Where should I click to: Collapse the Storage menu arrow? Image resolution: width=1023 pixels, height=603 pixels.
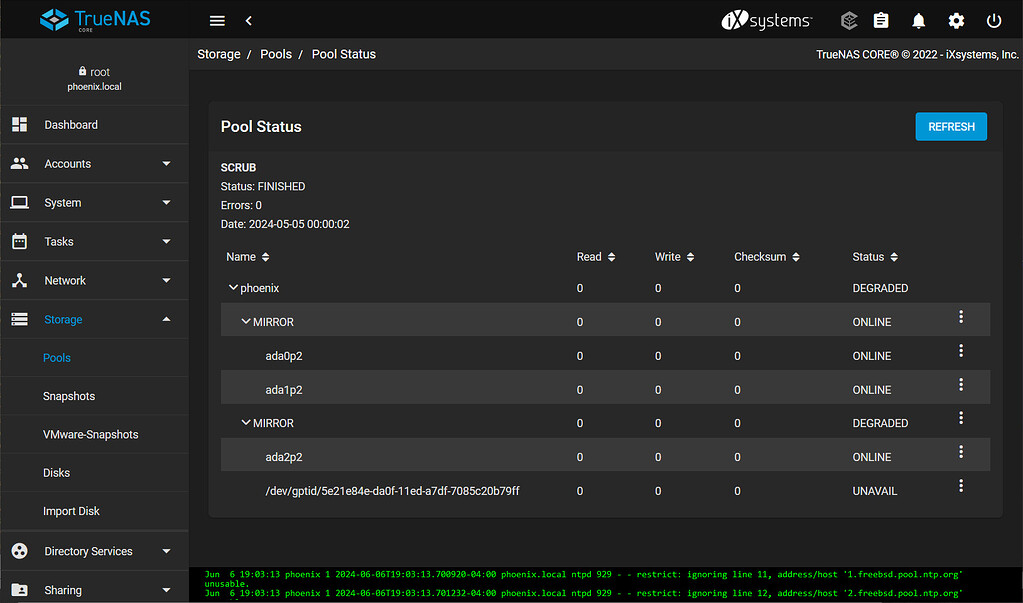coord(166,319)
